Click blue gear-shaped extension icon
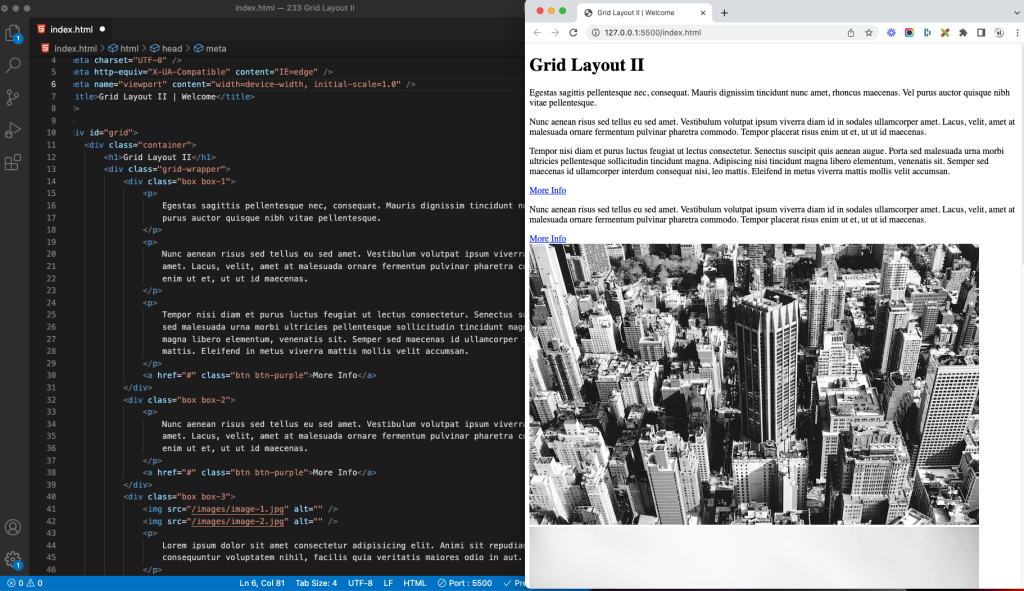 (891, 33)
